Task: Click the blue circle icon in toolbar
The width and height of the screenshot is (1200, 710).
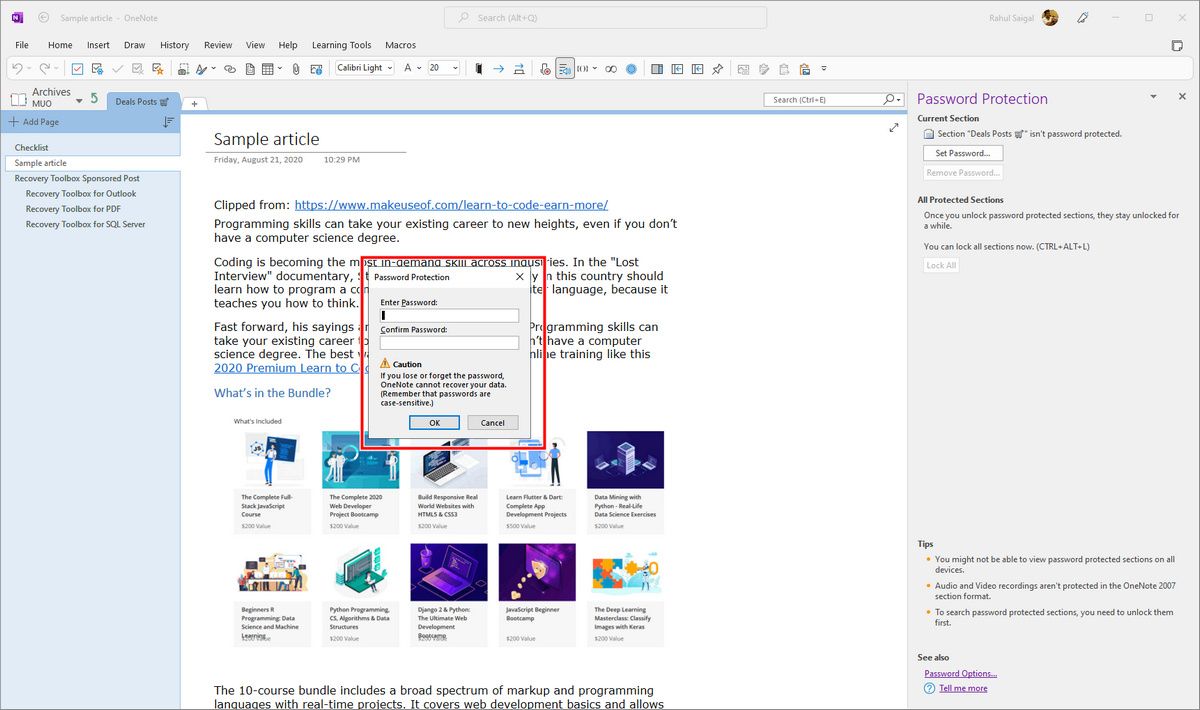Action: pyautogui.click(x=631, y=69)
